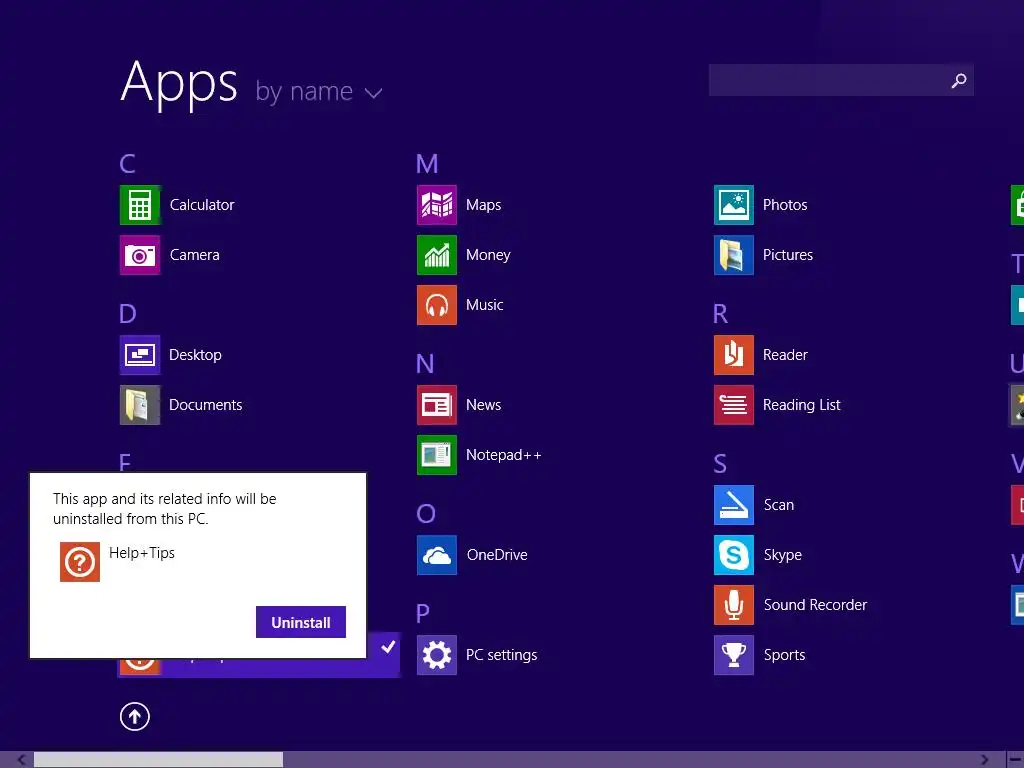
Task: Launch the Reader app icon
Action: pyautogui.click(x=733, y=355)
